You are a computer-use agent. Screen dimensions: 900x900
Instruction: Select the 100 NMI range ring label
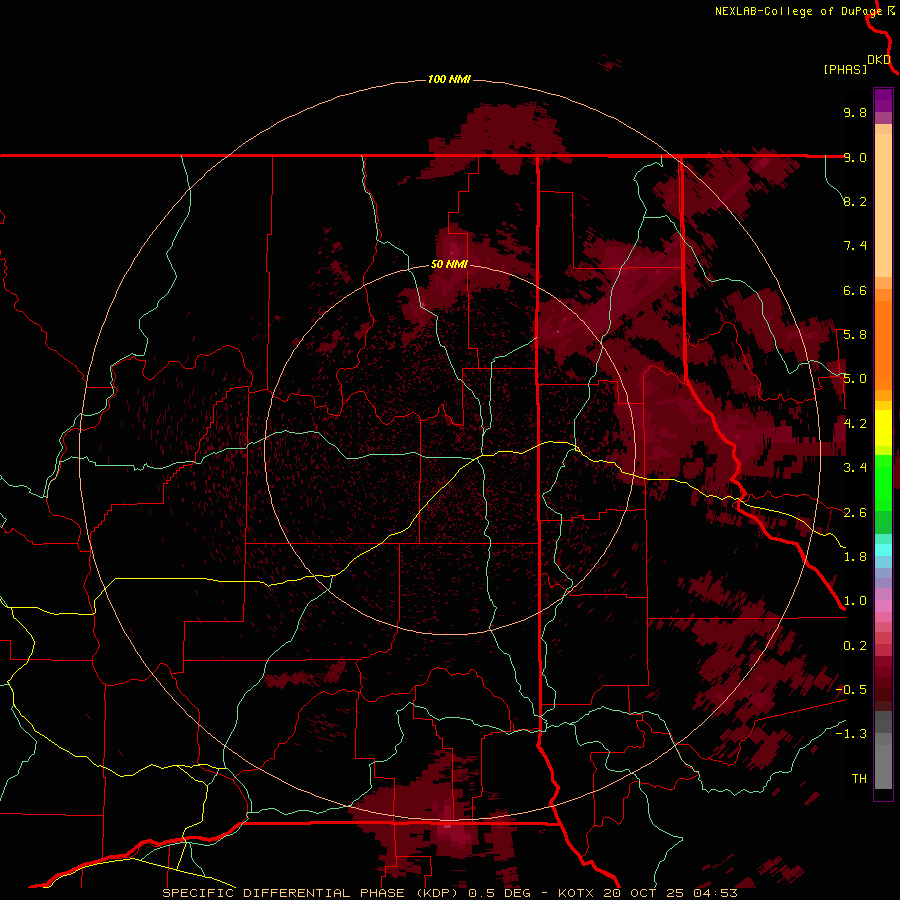pos(449,79)
